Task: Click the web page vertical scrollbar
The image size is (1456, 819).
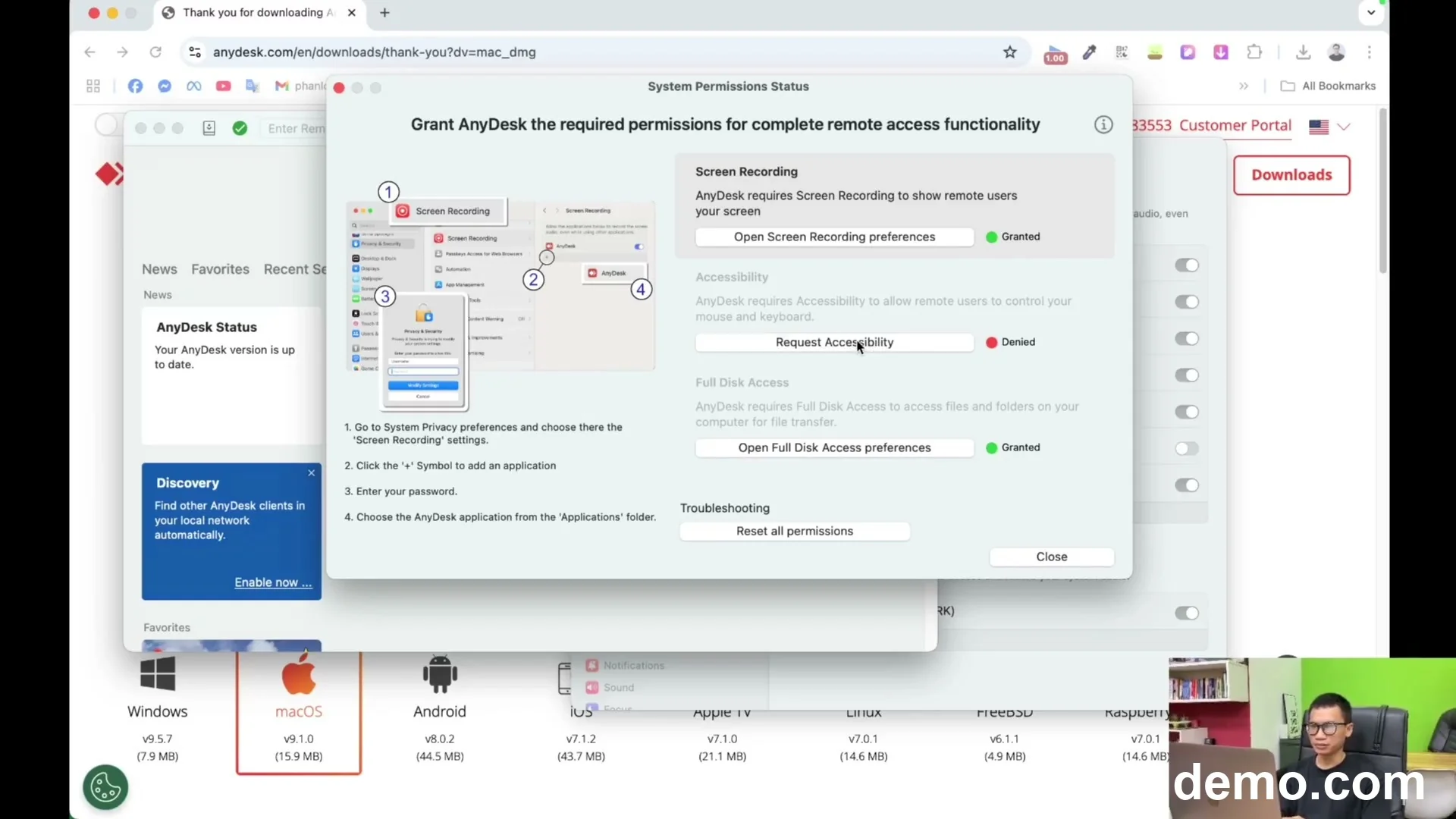Action: [x=1383, y=191]
